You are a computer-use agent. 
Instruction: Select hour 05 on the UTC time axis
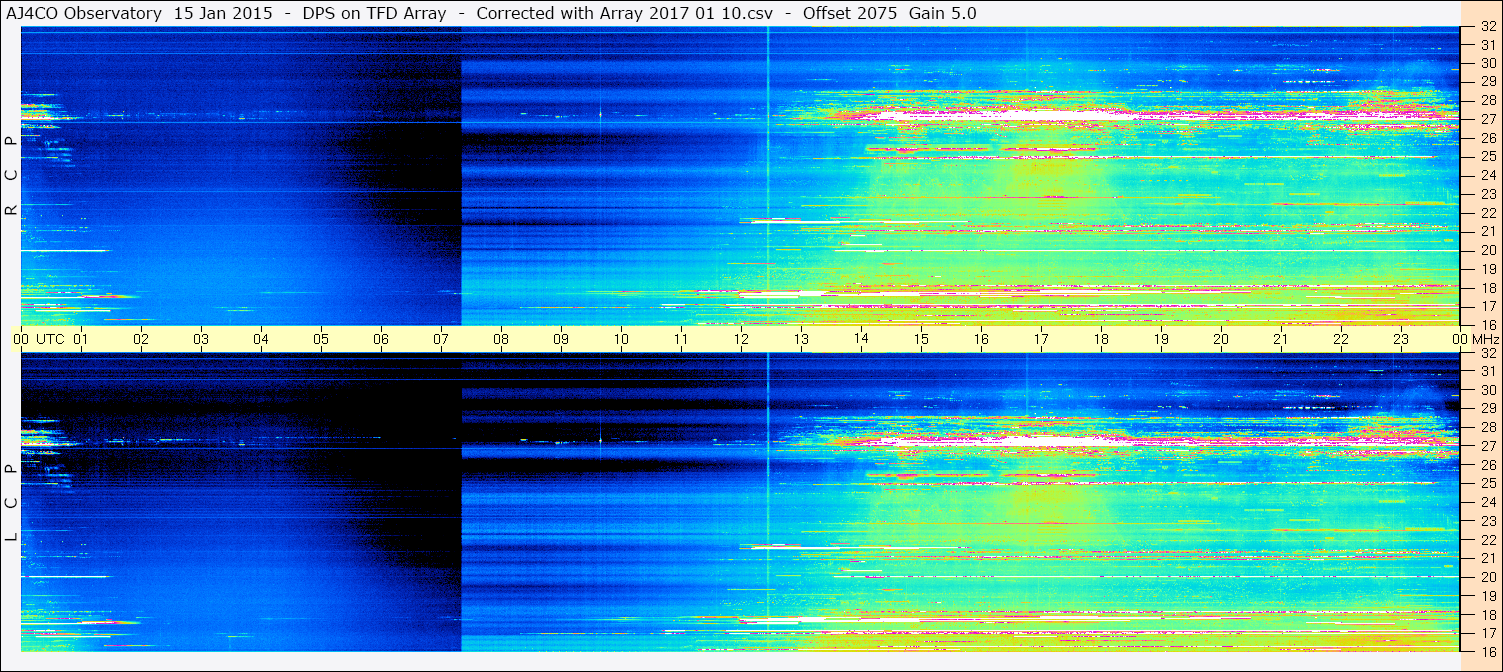click(x=321, y=339)
